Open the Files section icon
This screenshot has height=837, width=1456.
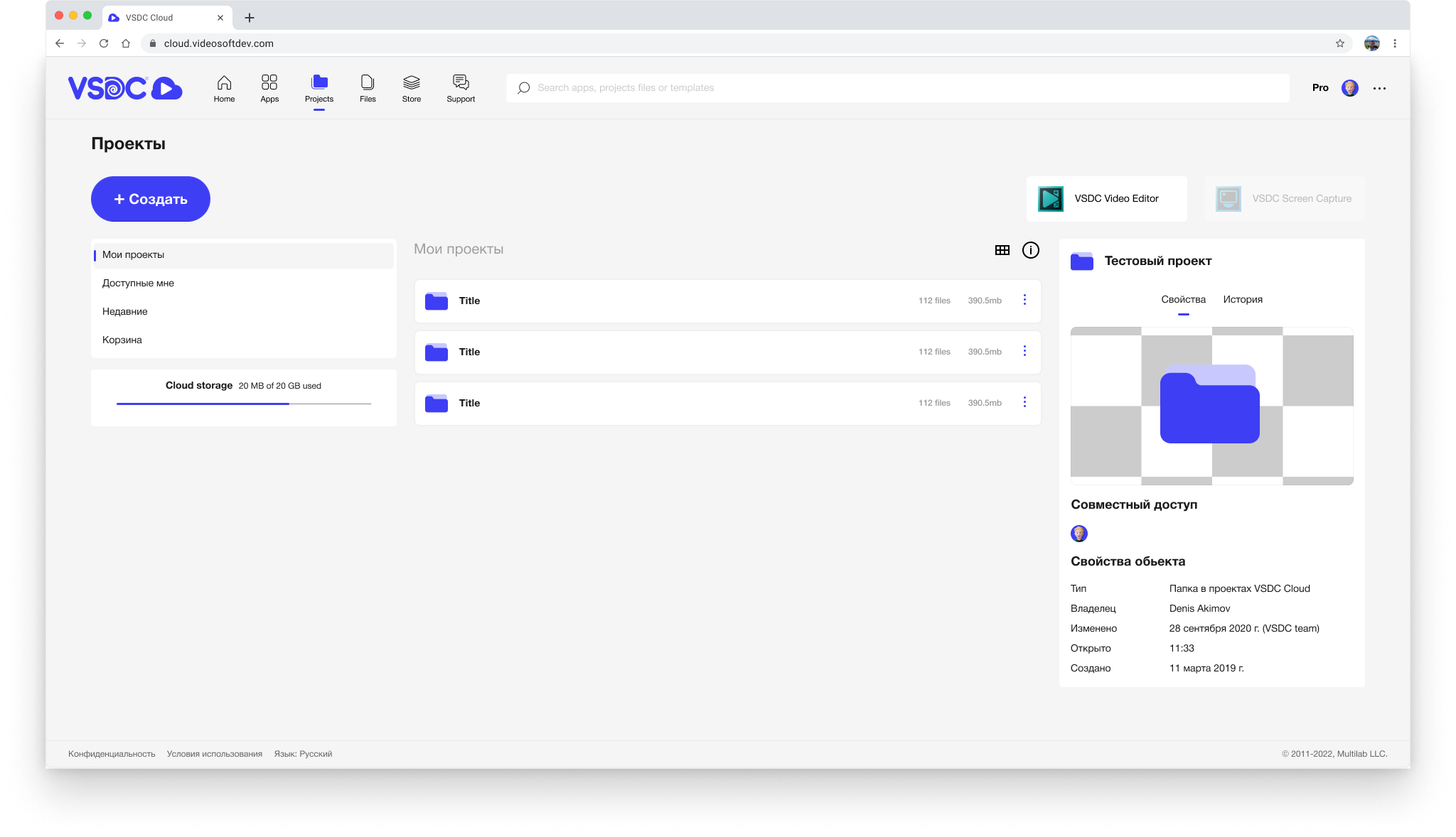tap(368, 82)
